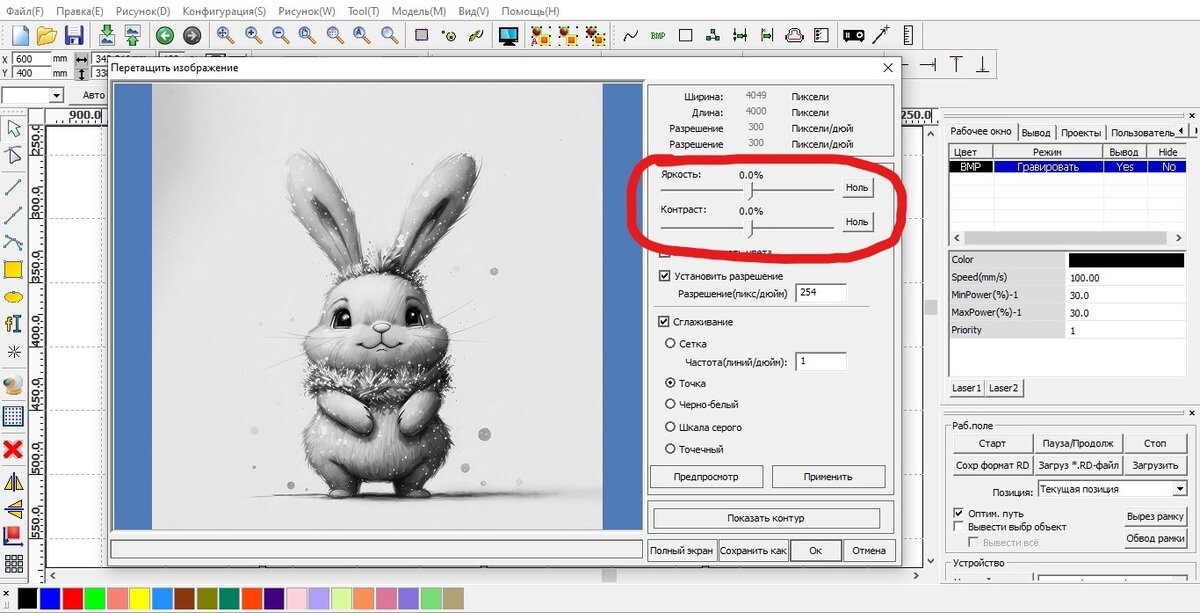Select the 'Точечный' radio option
This screenshot has height=613, width=1200.
point(671,449)
